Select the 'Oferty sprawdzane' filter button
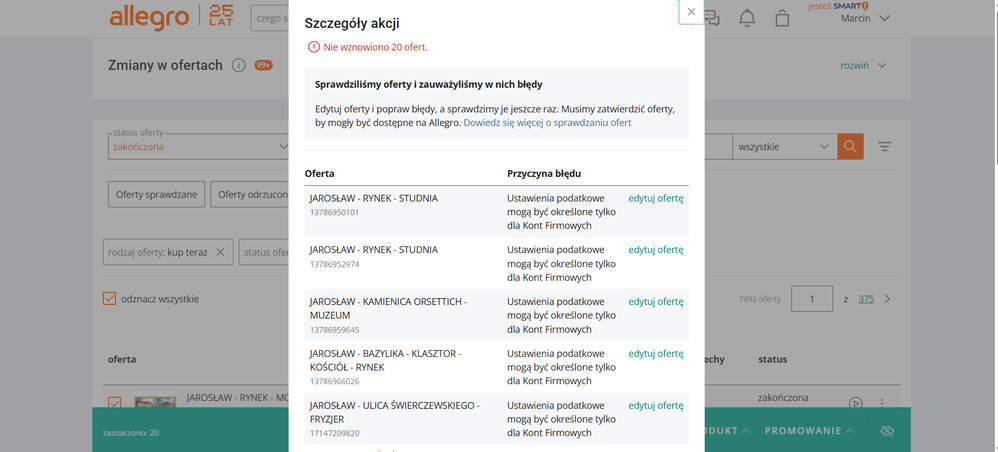This screenshot has height=452, width=998. click(156, 194)
